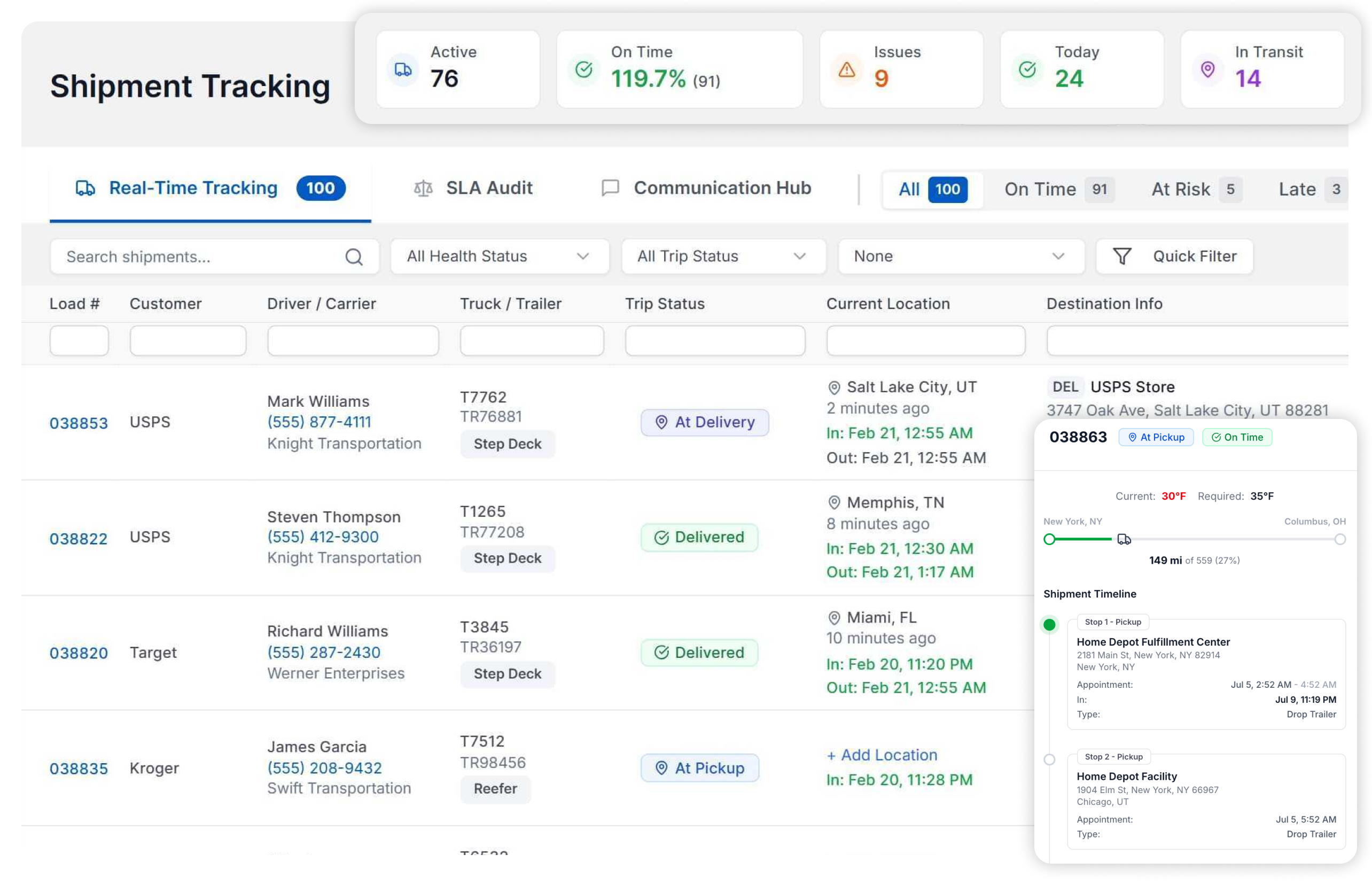Click the chat bubble icon for Communication Hub
The width and height of the screenshot is (1372, 885).
[610, 188]
